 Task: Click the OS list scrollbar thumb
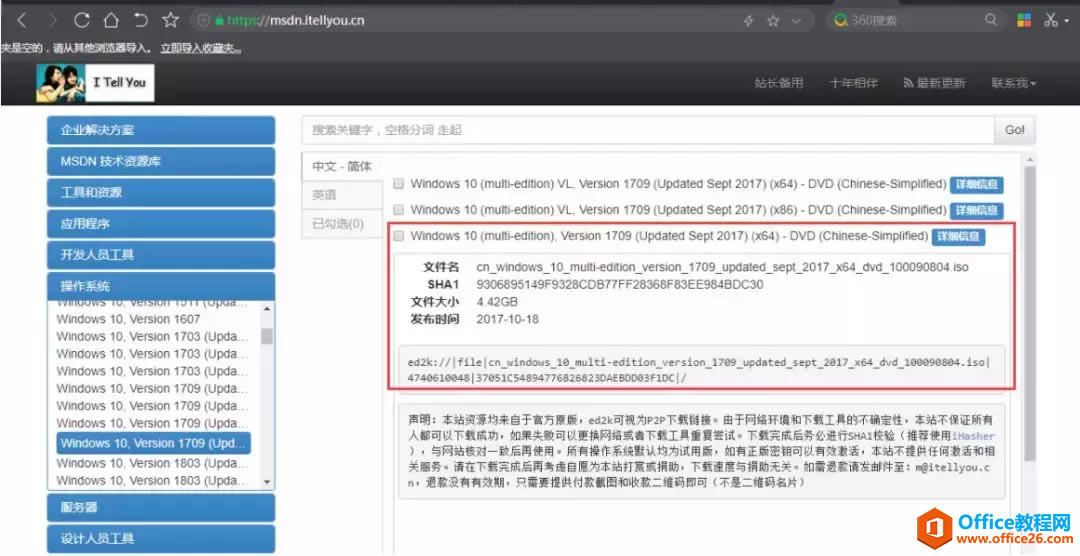pyautogui.click(x=267, y=336)
